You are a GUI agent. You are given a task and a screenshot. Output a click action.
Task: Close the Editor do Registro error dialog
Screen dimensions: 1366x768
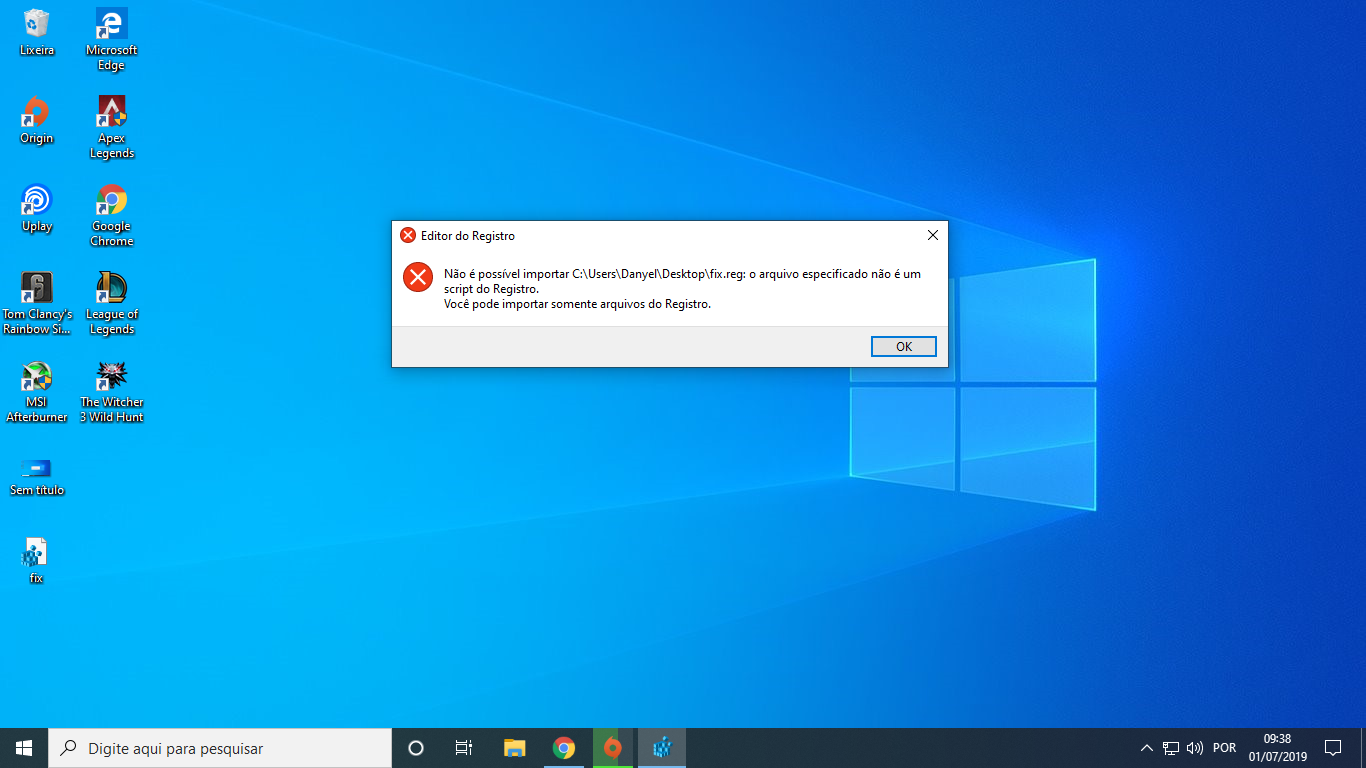933,235
